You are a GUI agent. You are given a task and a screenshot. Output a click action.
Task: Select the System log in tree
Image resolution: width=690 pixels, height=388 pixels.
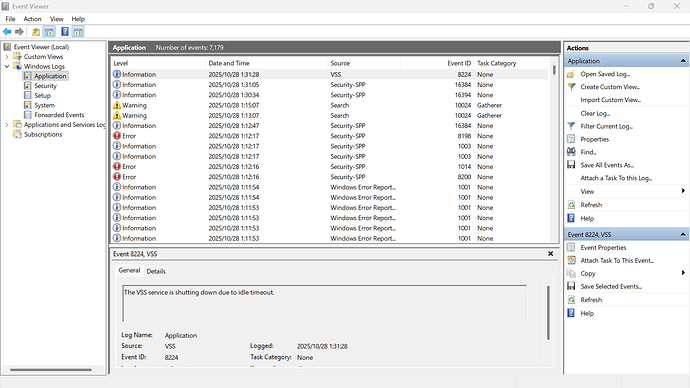(44, 105)
